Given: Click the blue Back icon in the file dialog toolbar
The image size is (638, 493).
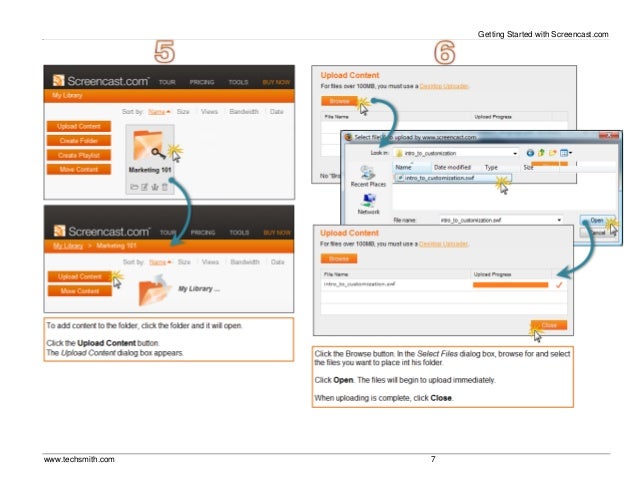Looking at the screenshot, I should 530,153.
